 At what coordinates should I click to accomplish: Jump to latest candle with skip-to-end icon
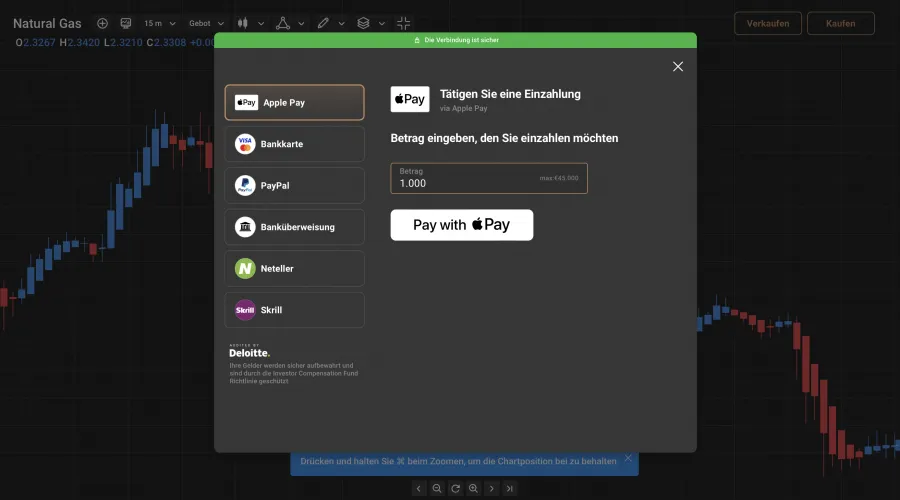(x=510, y=488)
